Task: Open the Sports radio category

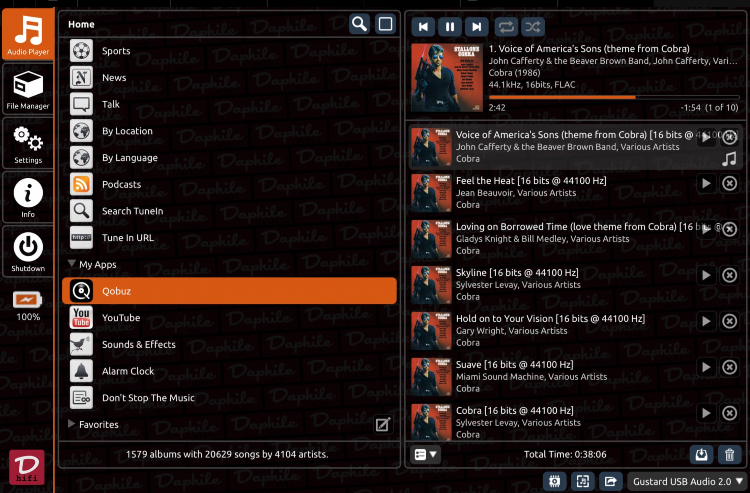Action: click(x=229, y=51)
